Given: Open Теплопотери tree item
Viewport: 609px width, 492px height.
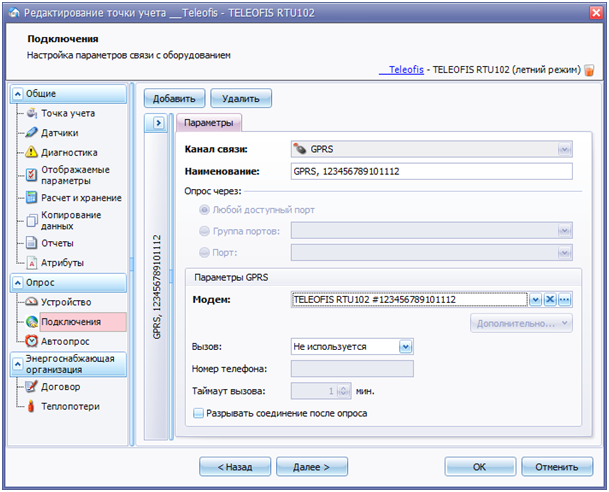Looking at the screenshot, I should [70, 407].
